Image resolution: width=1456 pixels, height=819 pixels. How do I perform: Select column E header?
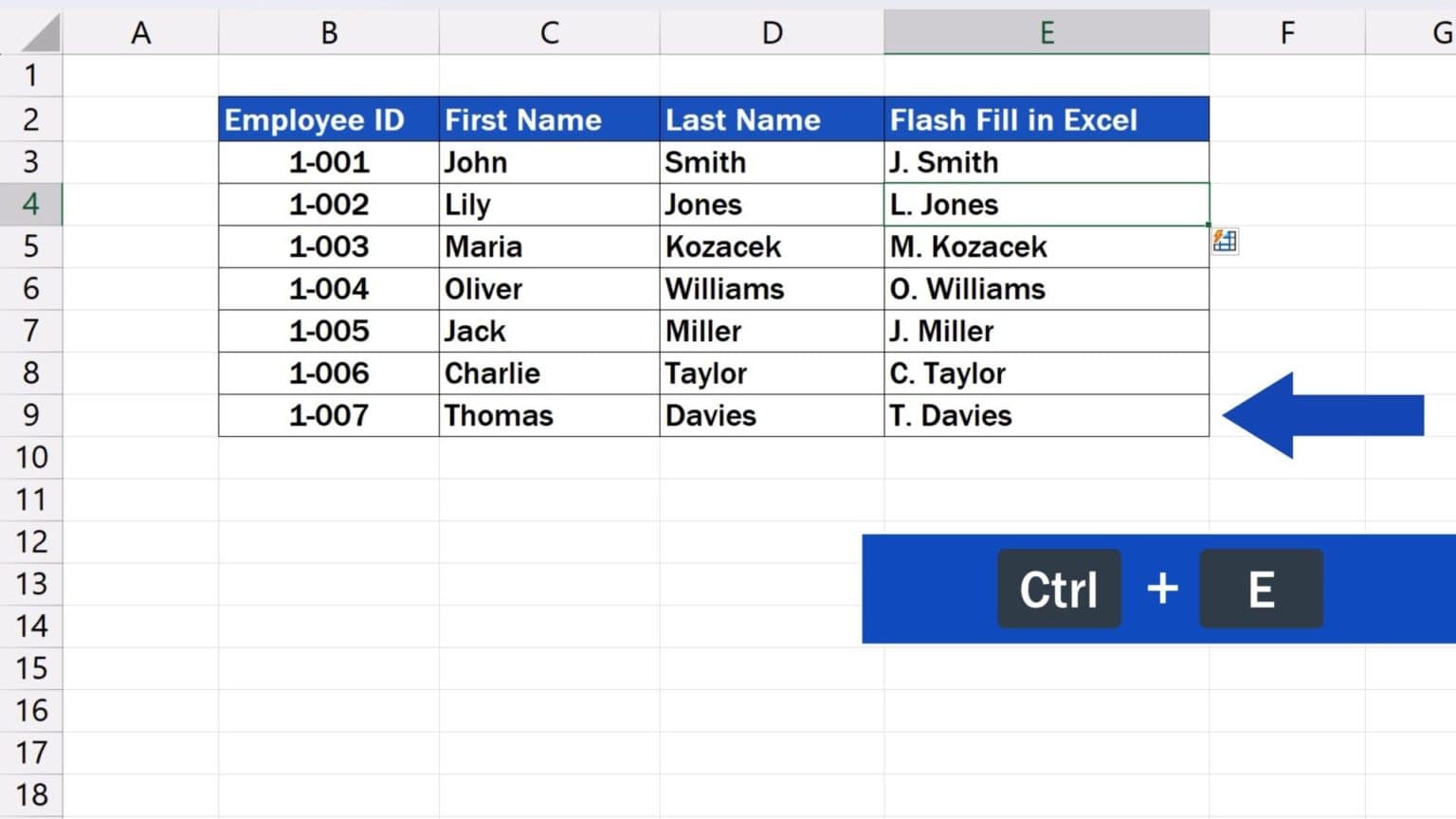[x=1046, y=31]
